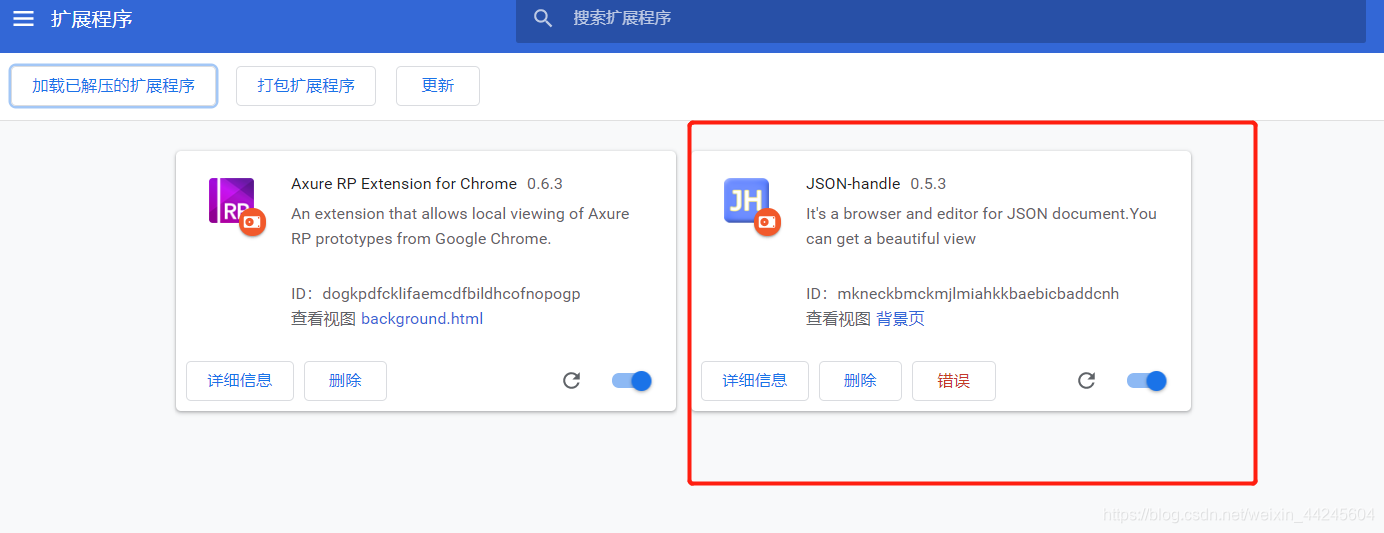Click the JSON-handle ID mkneckbmckmjlmiahkkbaebicbaddcnh
Screen dimensions: 1384x533
pyautogui.click(x=963, y=294)
